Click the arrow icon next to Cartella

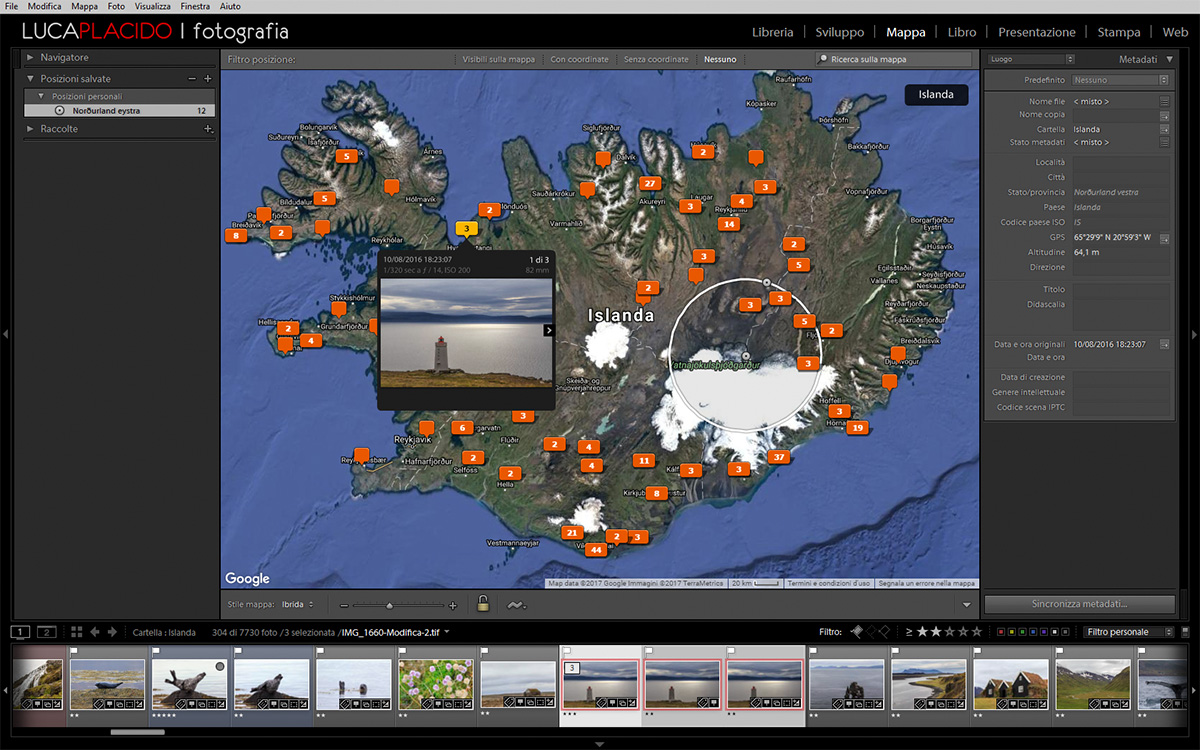(x=1164, y=129)
